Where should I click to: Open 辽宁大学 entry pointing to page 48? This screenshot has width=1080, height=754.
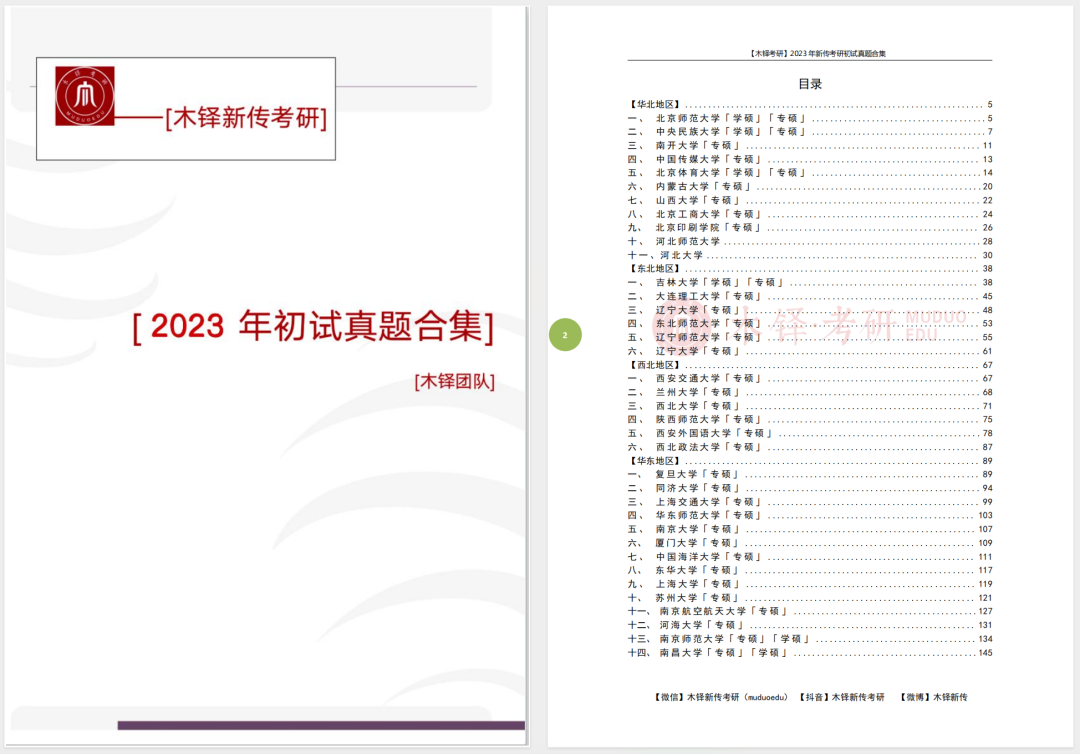coord(810,310)
